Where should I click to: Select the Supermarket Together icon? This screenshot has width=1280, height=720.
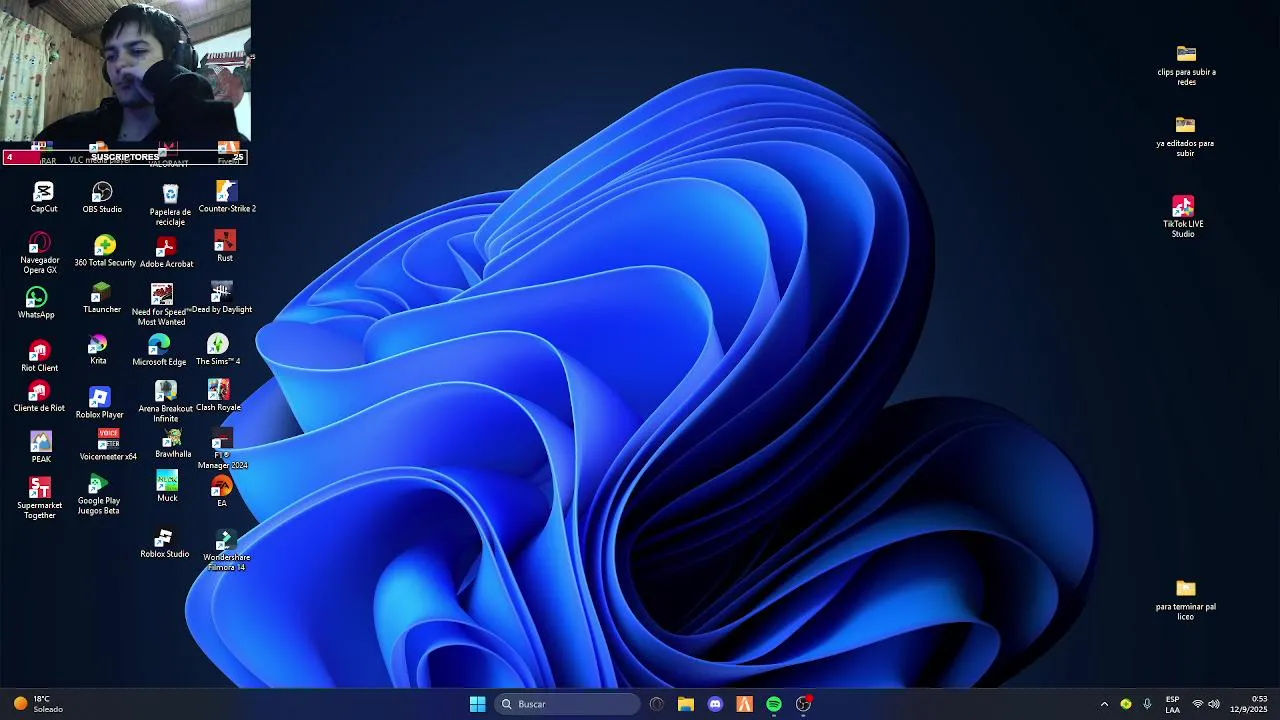39,498
